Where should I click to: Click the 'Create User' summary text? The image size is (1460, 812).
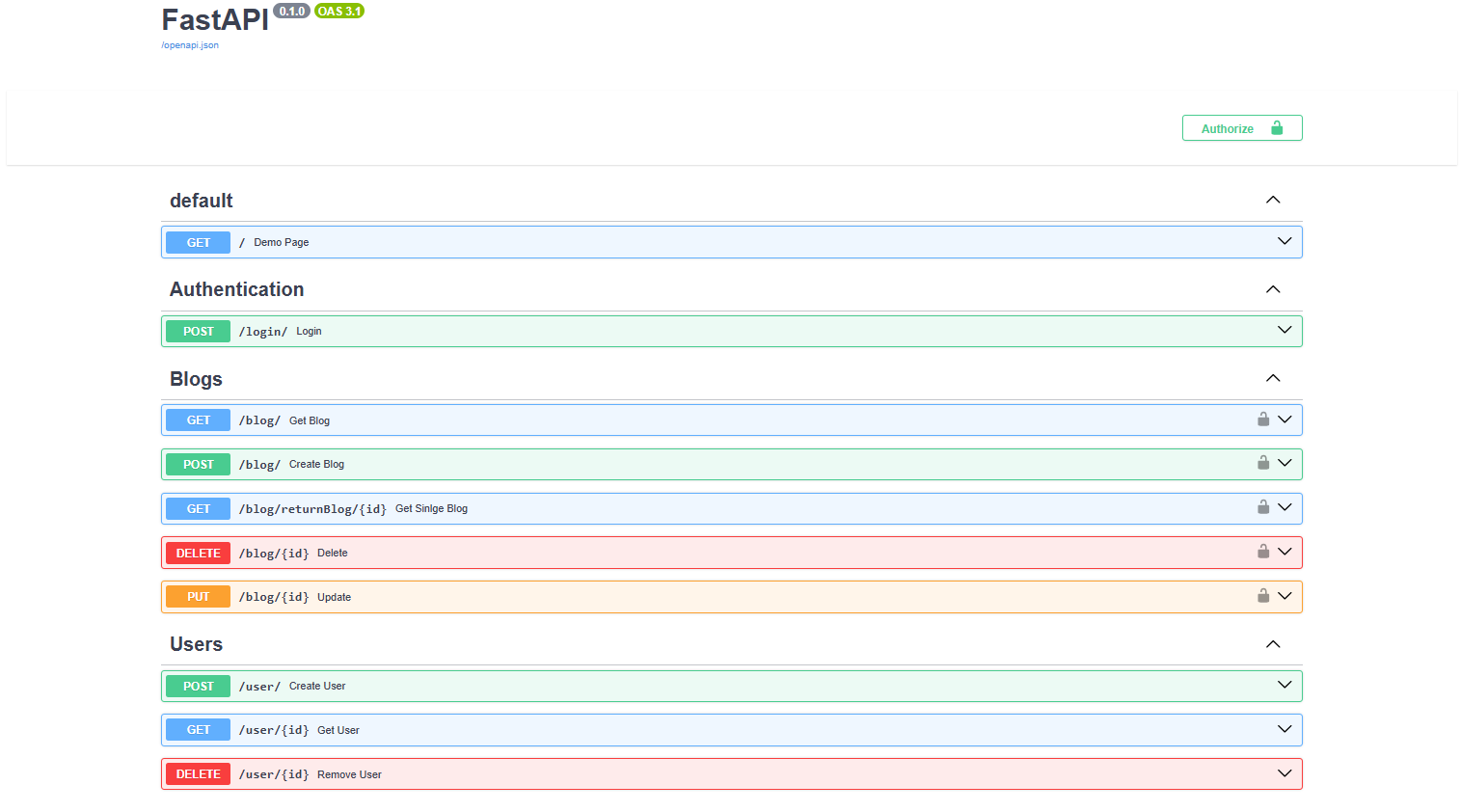317,686
